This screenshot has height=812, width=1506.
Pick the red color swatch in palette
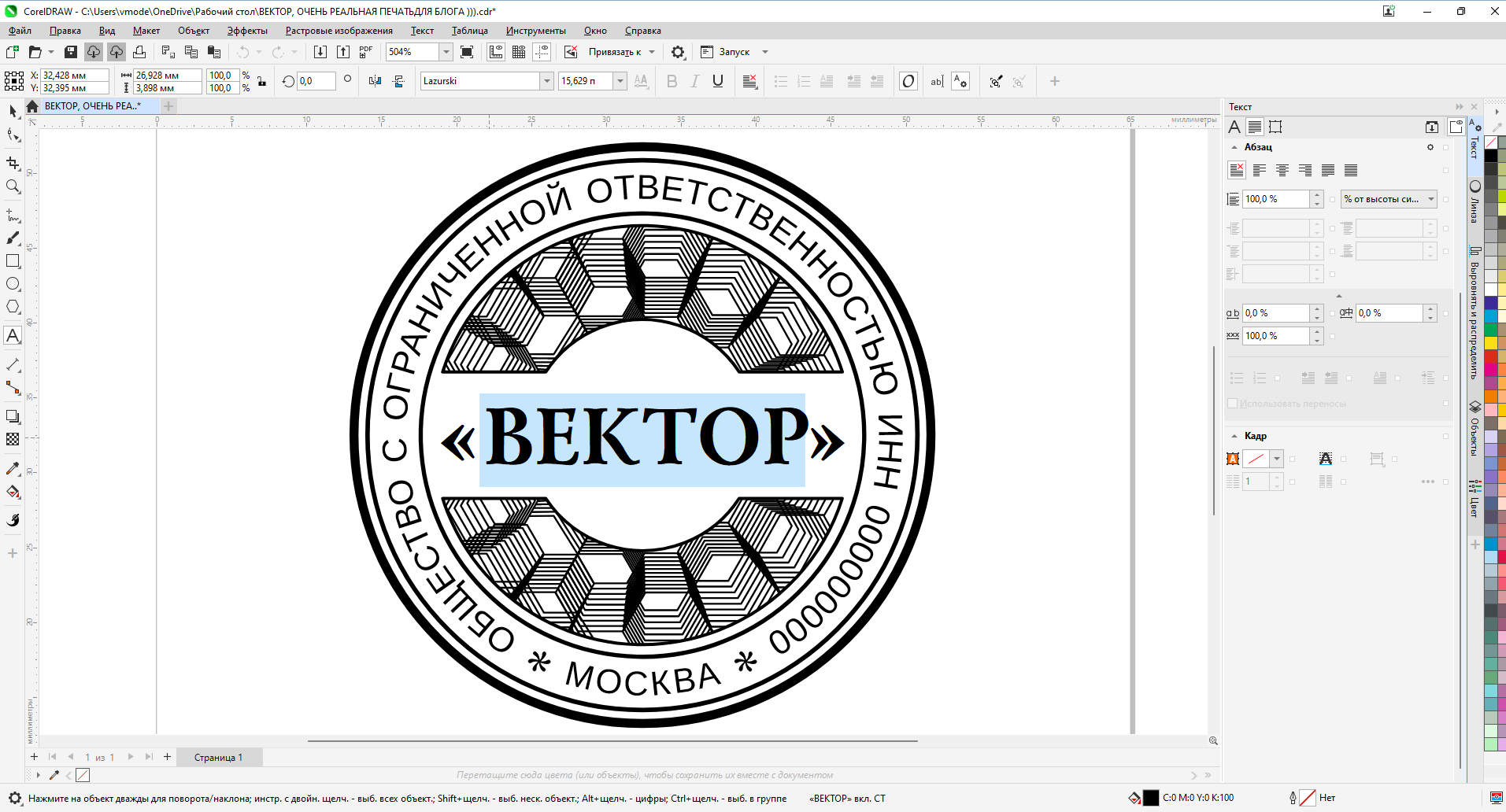[x=1491, y=356]
